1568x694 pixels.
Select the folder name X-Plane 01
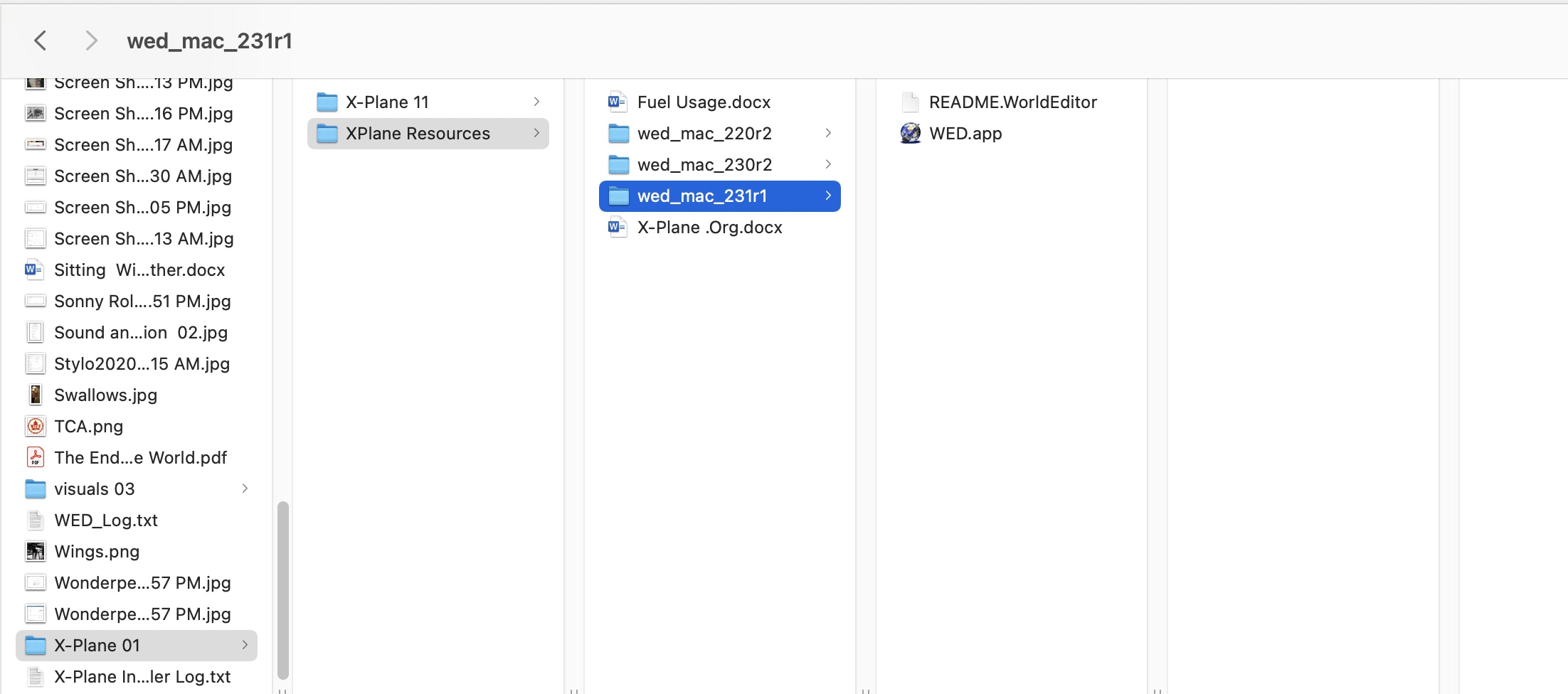tap(97, 645)
